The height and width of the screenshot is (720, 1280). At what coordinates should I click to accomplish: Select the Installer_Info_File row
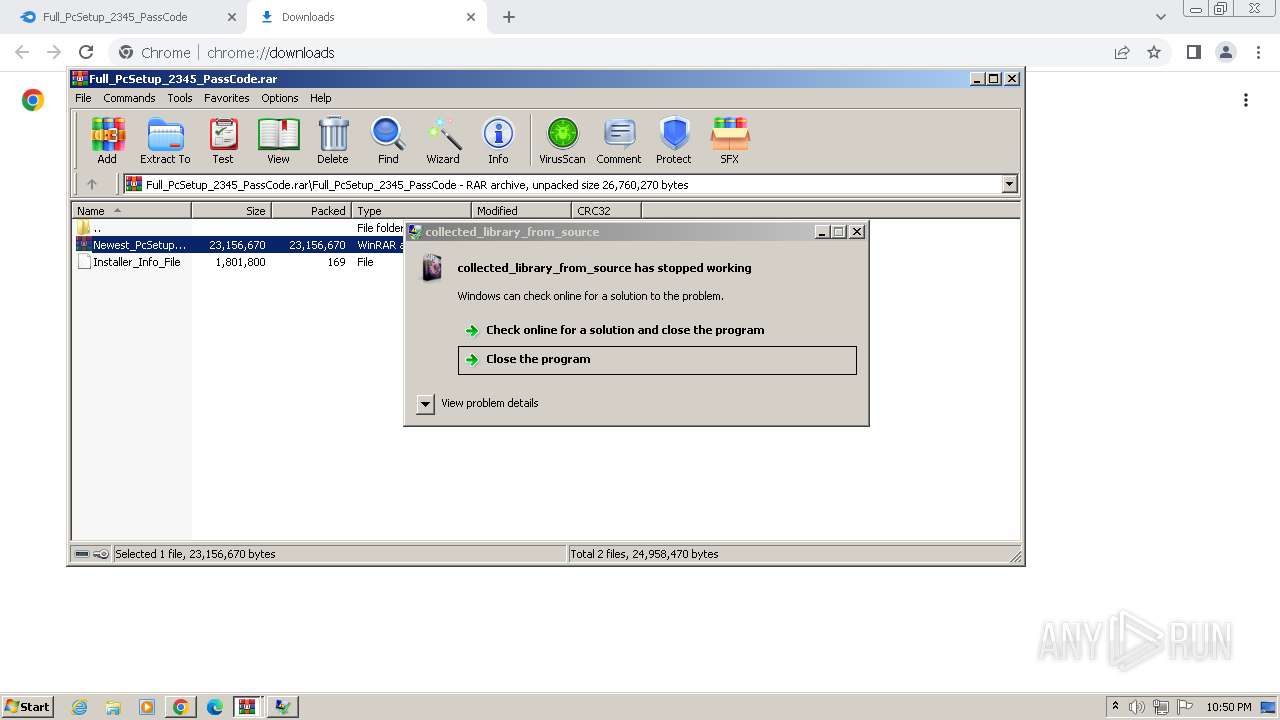[238, 262]
